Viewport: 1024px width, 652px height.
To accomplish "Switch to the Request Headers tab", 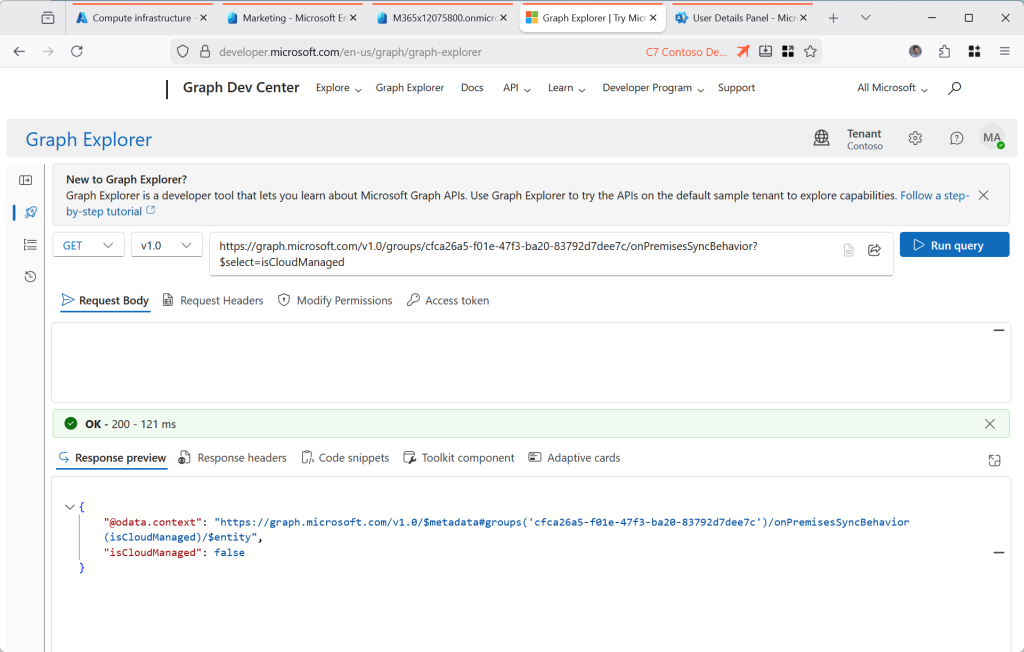I will coord(213,300).
